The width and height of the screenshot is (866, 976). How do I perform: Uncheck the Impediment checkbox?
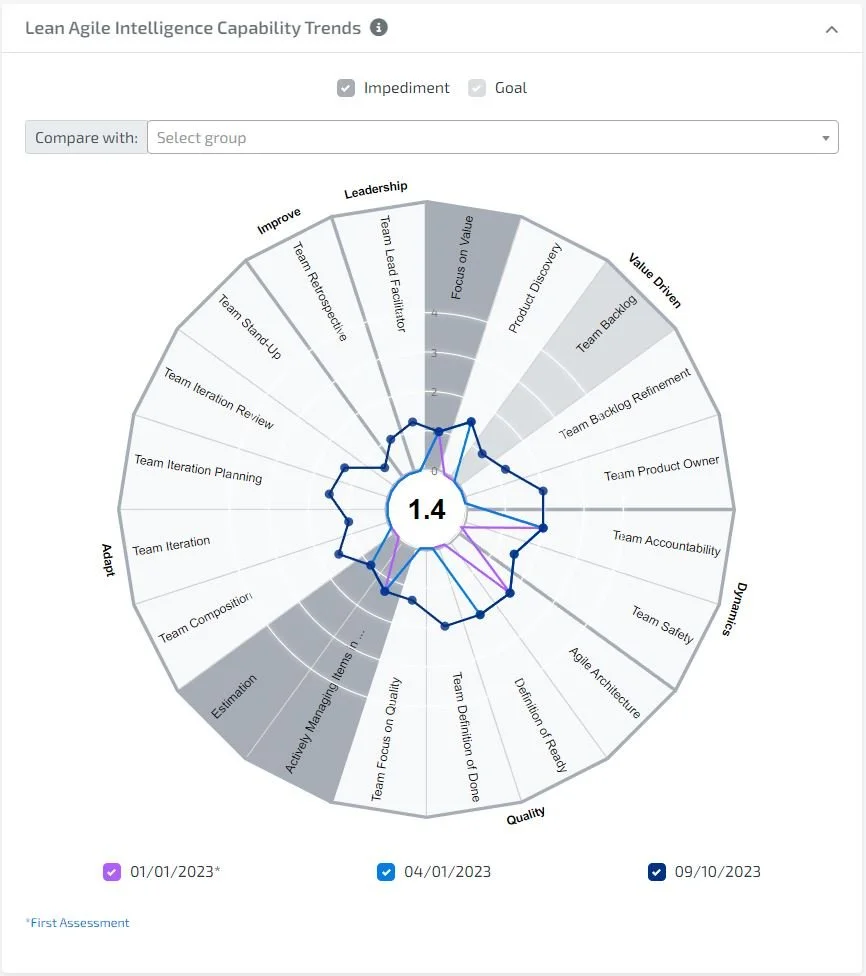pyautogui.click(x=345, y=88)
